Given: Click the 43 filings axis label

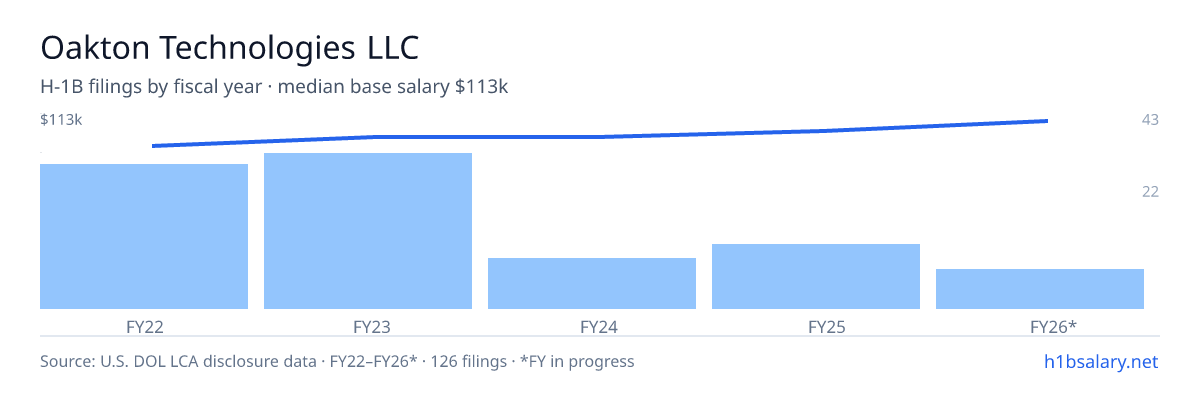Looking at the screenshot, I should [x=1150, y=119].
